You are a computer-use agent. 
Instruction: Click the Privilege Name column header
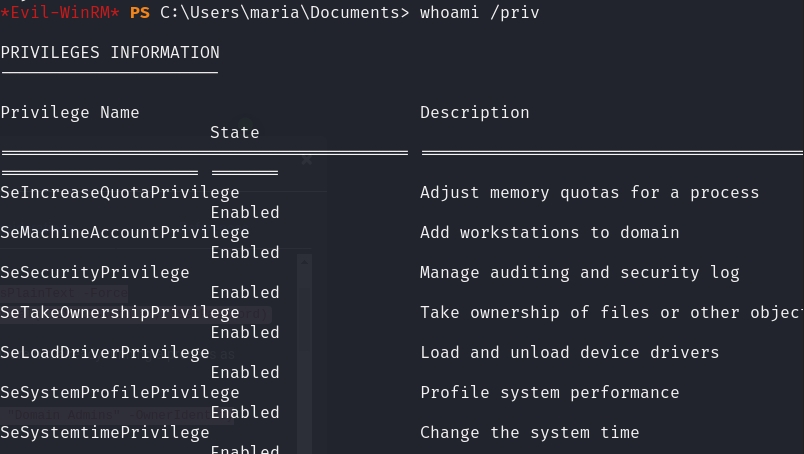(70, 113)
